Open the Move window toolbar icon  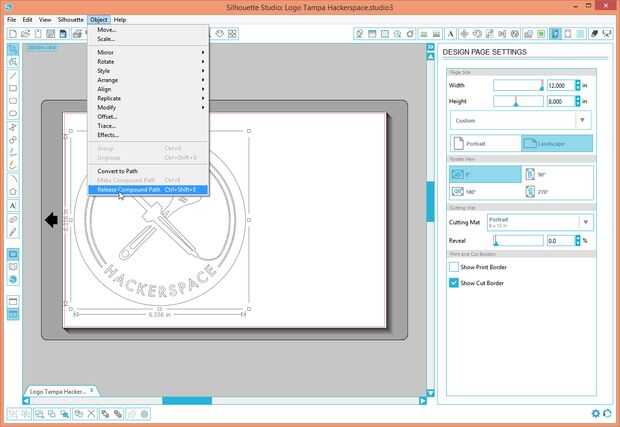[x=464, y=34]
